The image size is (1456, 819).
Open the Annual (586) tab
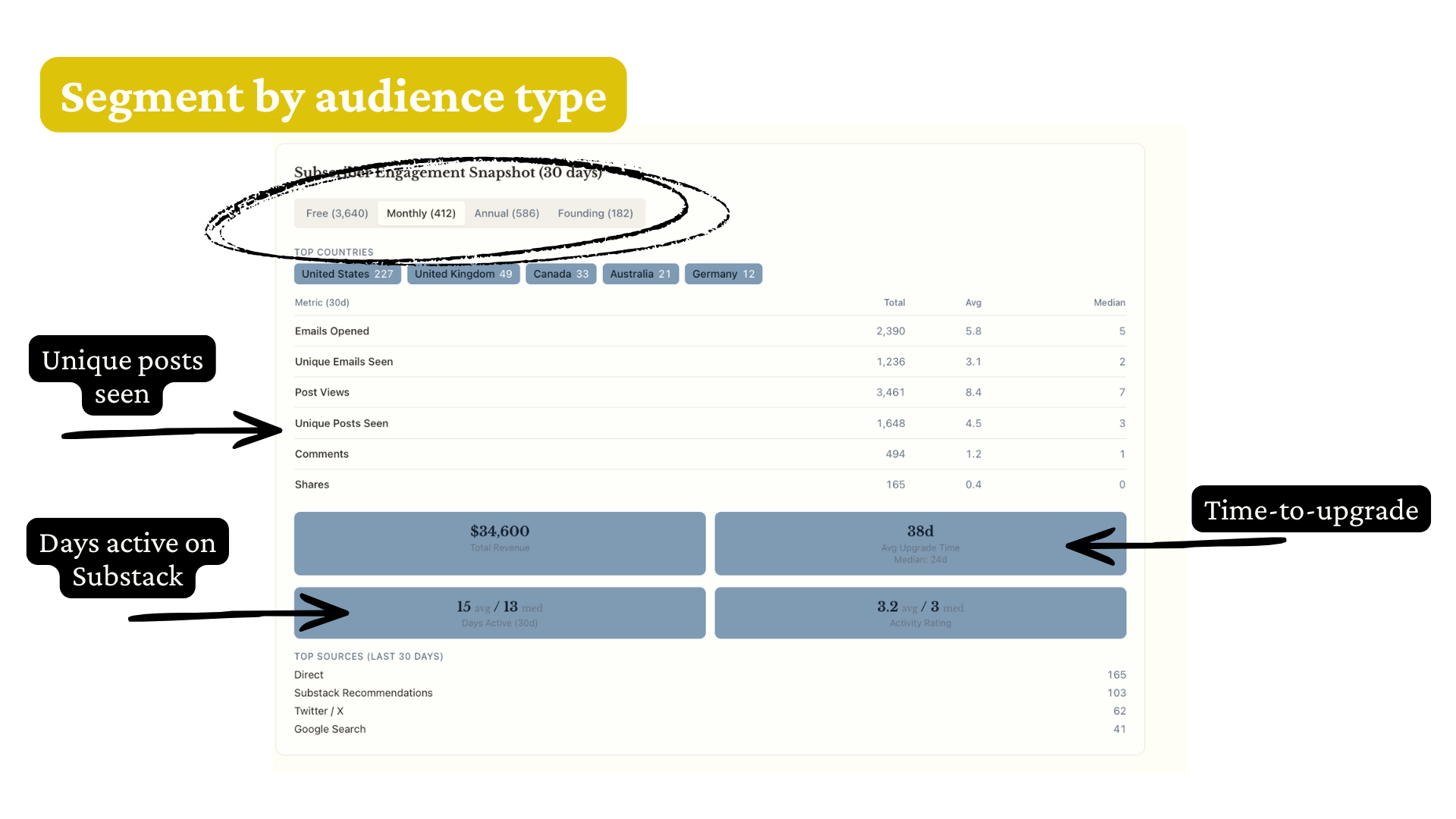[507, 213]
